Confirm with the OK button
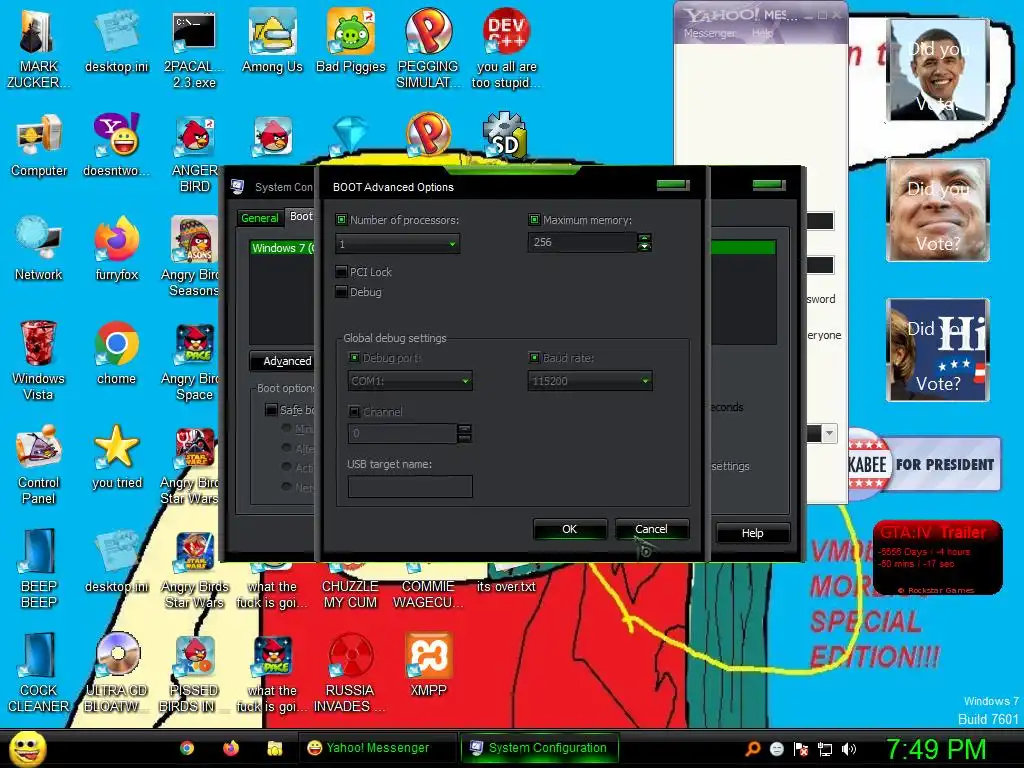This screenshot has width=1024, height=768. (x=569, y=529)
